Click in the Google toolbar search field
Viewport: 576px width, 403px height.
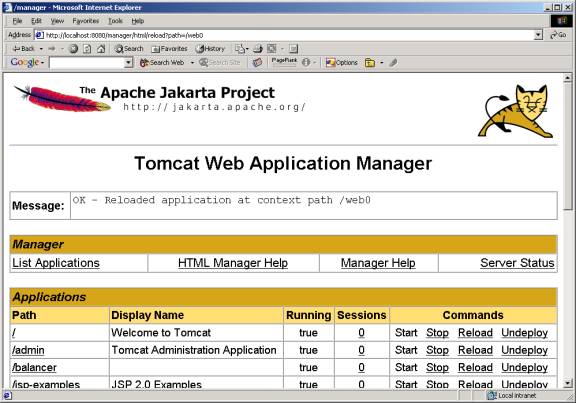pos(87,63)
